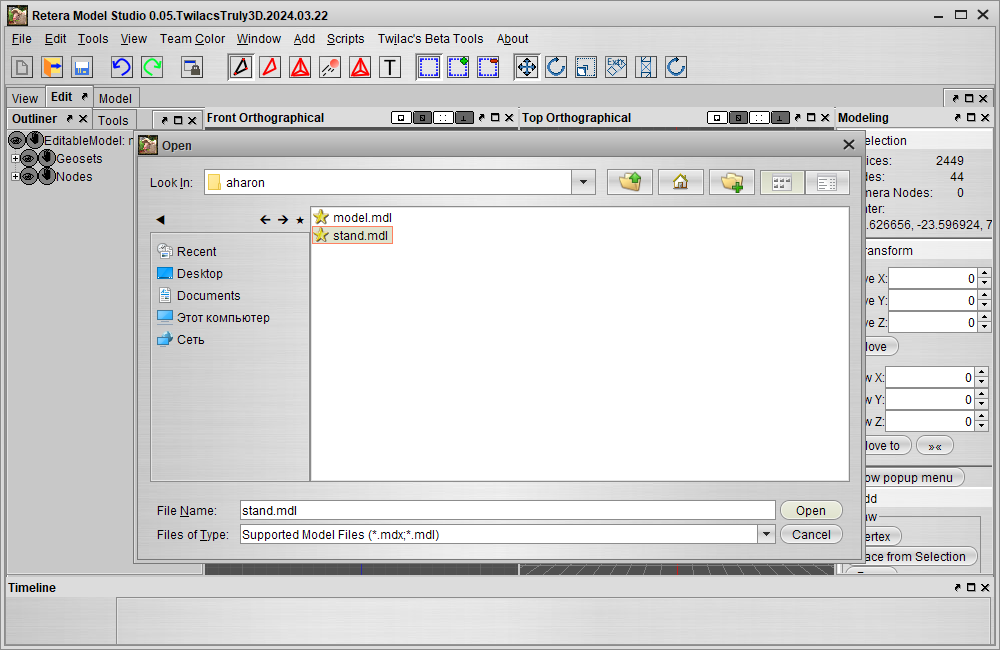
Task: Select the animate mode red ball icon
Action: click(x=330, y=67)
